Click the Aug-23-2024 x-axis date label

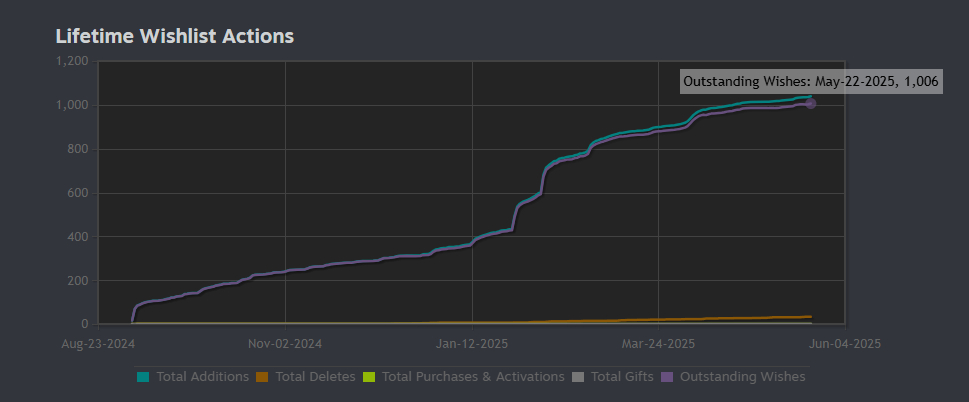click(x=98, y=343)
